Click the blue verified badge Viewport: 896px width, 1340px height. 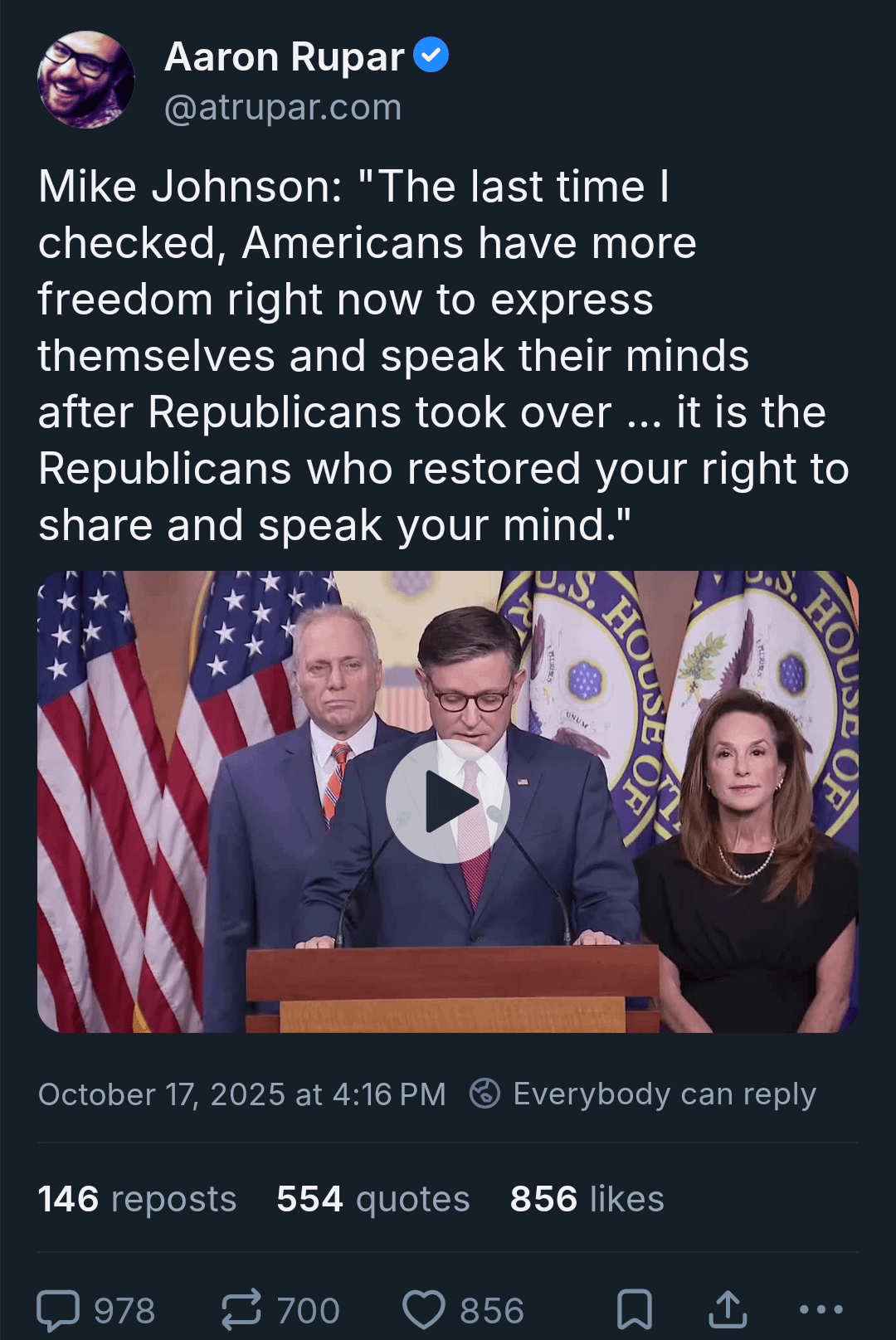click(431, 56)
